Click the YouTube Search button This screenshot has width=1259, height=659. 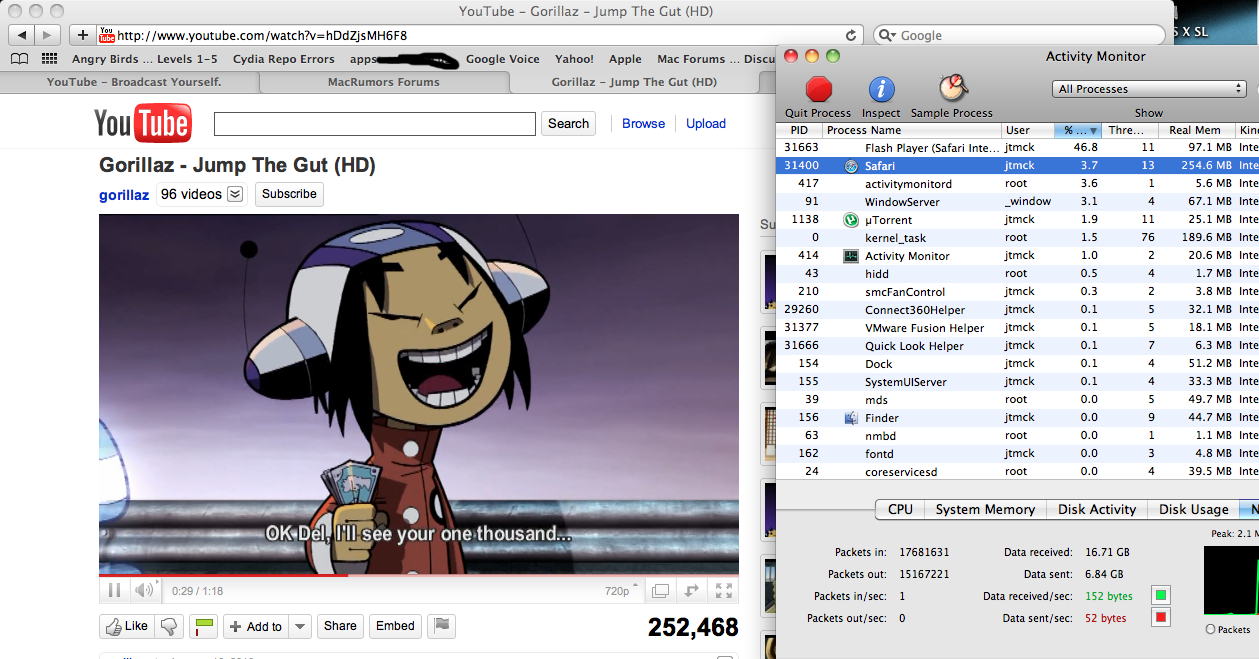point(568,124)
